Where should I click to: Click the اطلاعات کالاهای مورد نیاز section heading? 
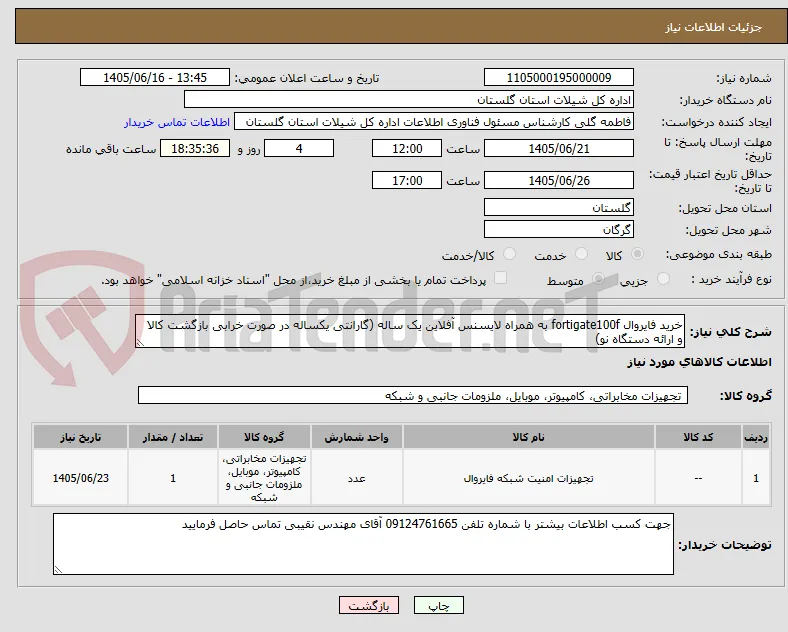699,362
